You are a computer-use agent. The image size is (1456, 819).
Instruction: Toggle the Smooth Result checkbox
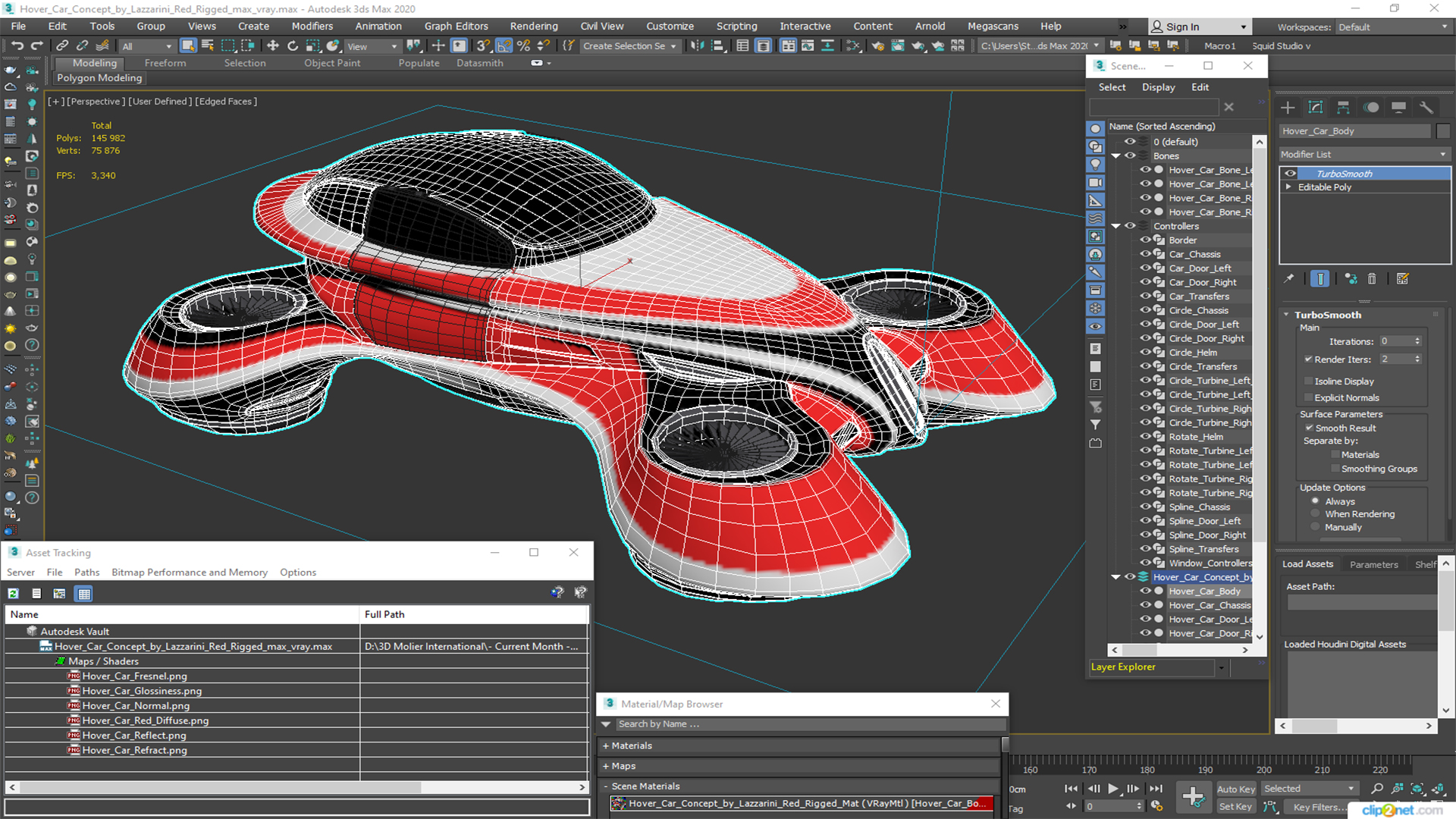(x=1309, y=428)
